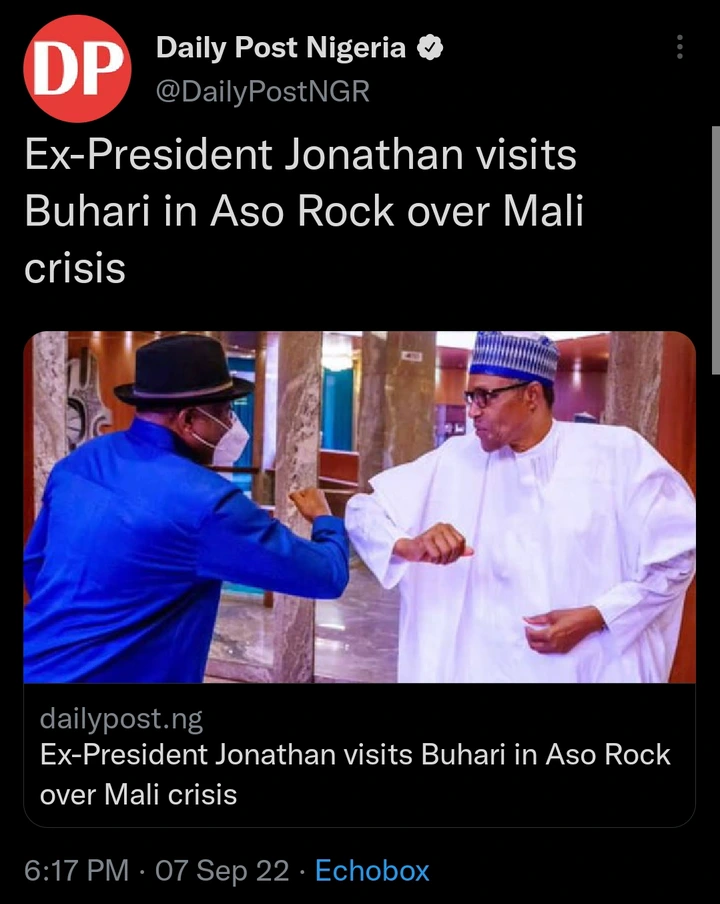Open the red DP profile avatar
Screen dimensions: 720x904
(x=77, y=69)
